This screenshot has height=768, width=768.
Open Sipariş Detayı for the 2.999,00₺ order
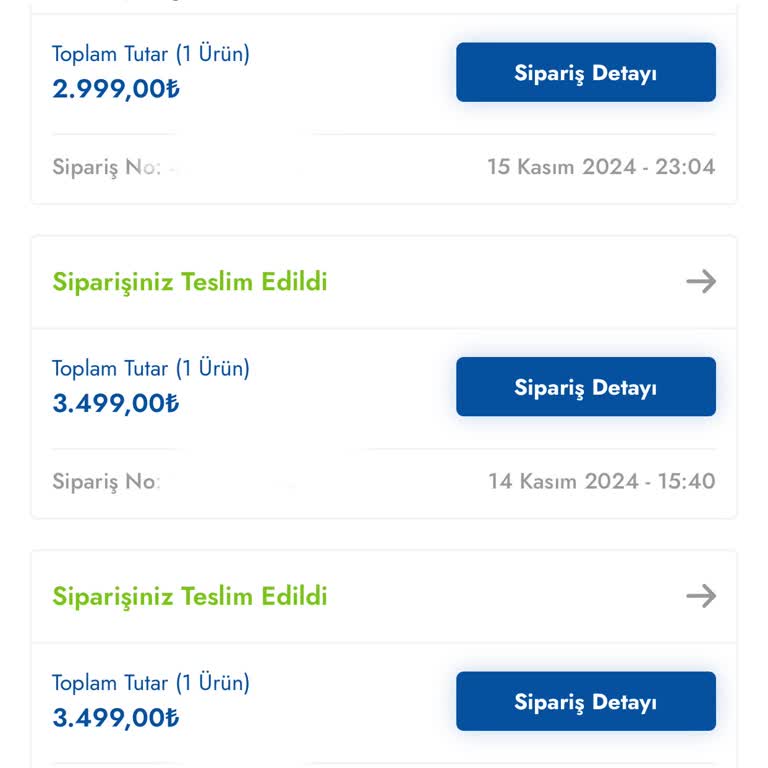click(x=585, y=72)
